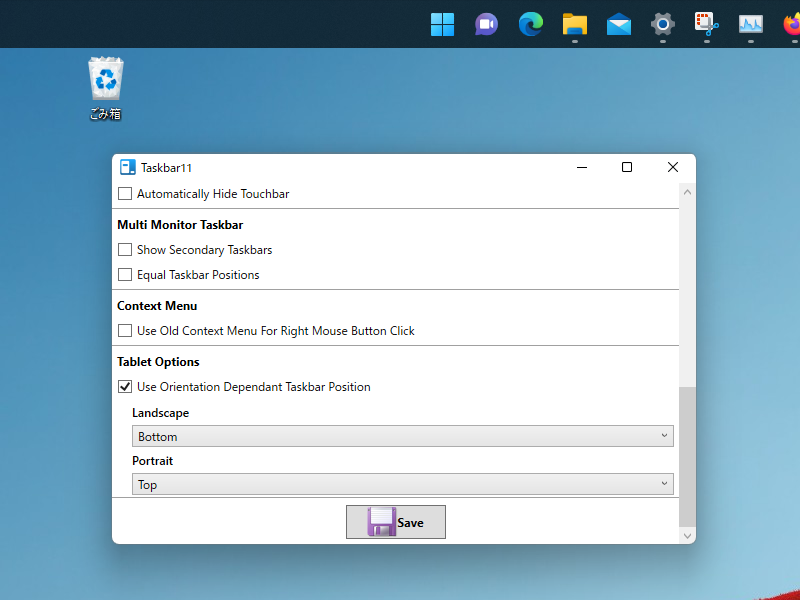Click the vertical scrollbar thumb in Taskbar11
This screenshot has width=800, height=600.
coord(687,457)
